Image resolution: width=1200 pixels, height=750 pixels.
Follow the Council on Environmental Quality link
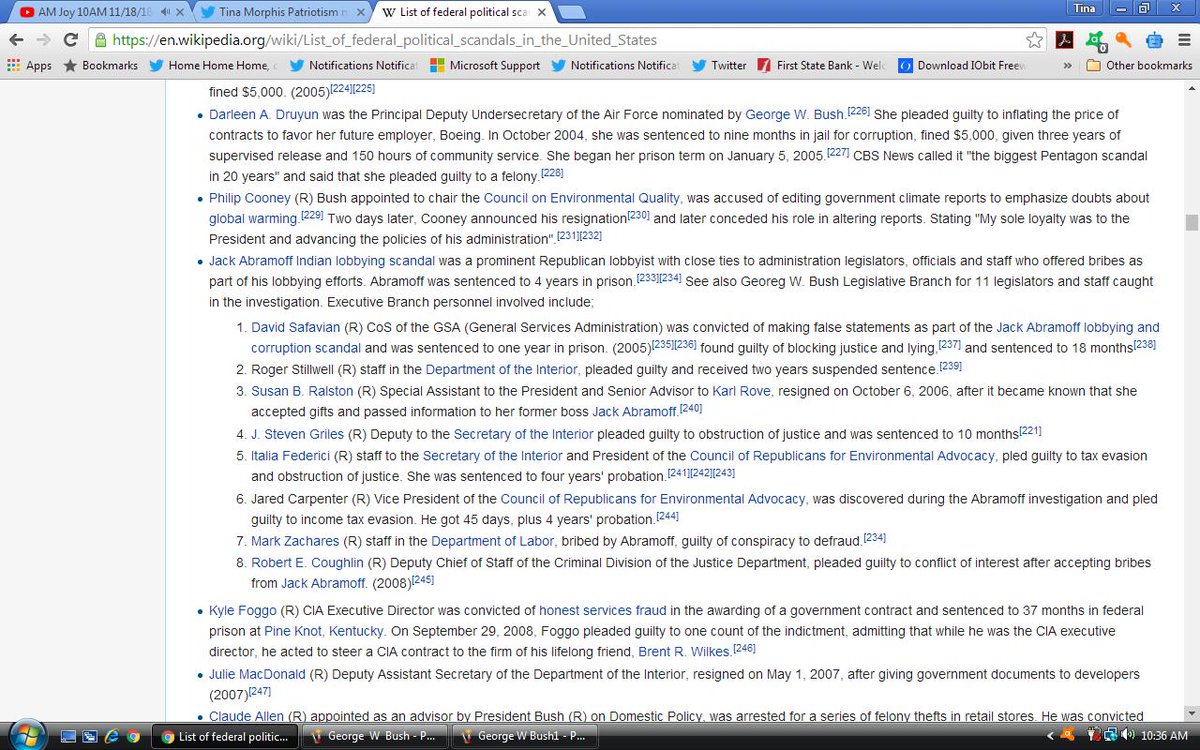click(582, 198)
